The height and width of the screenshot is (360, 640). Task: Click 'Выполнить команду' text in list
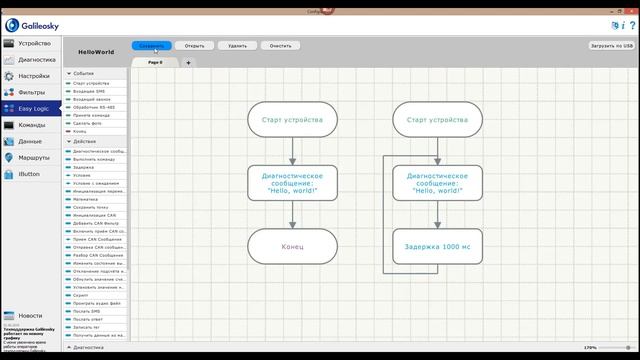pyautogui.click(x=94, y=160)
